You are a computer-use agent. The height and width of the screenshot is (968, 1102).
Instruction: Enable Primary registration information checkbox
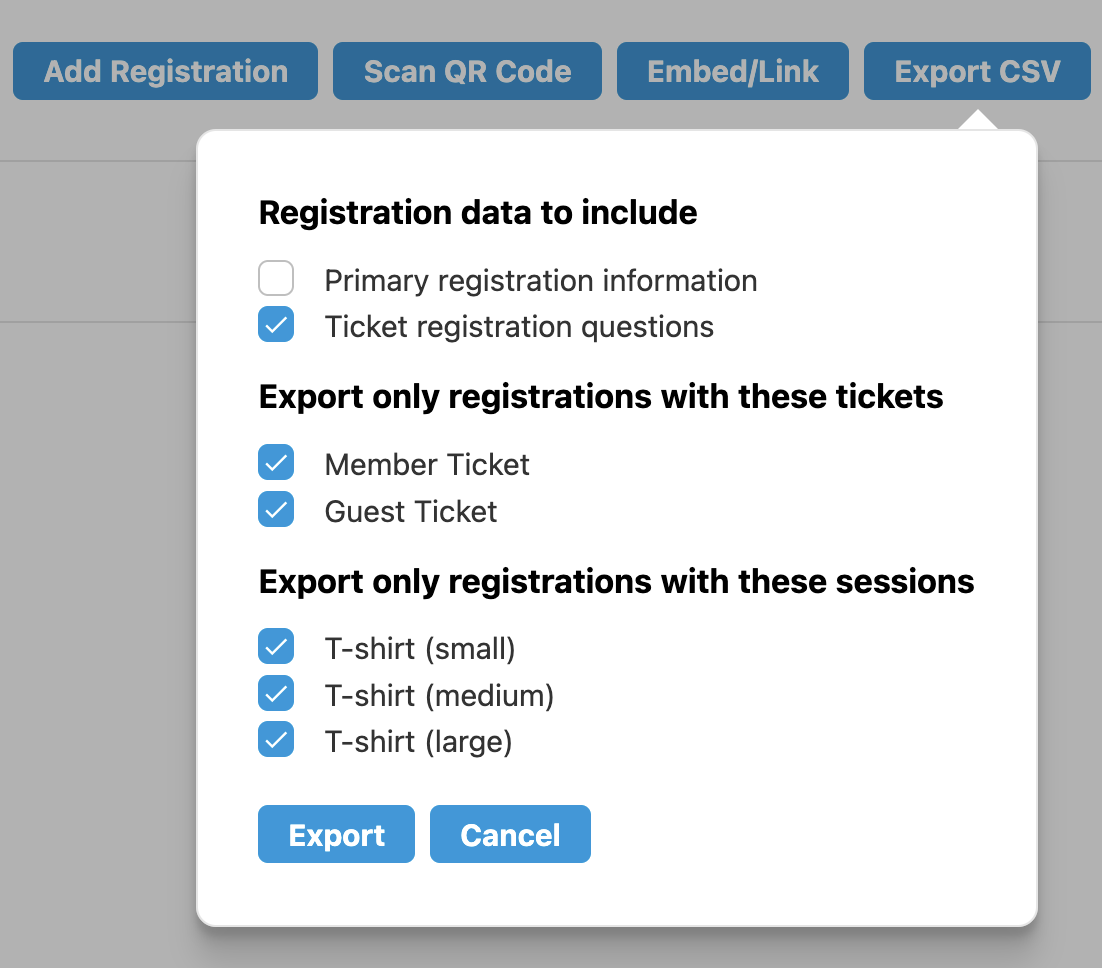[276, 278]
